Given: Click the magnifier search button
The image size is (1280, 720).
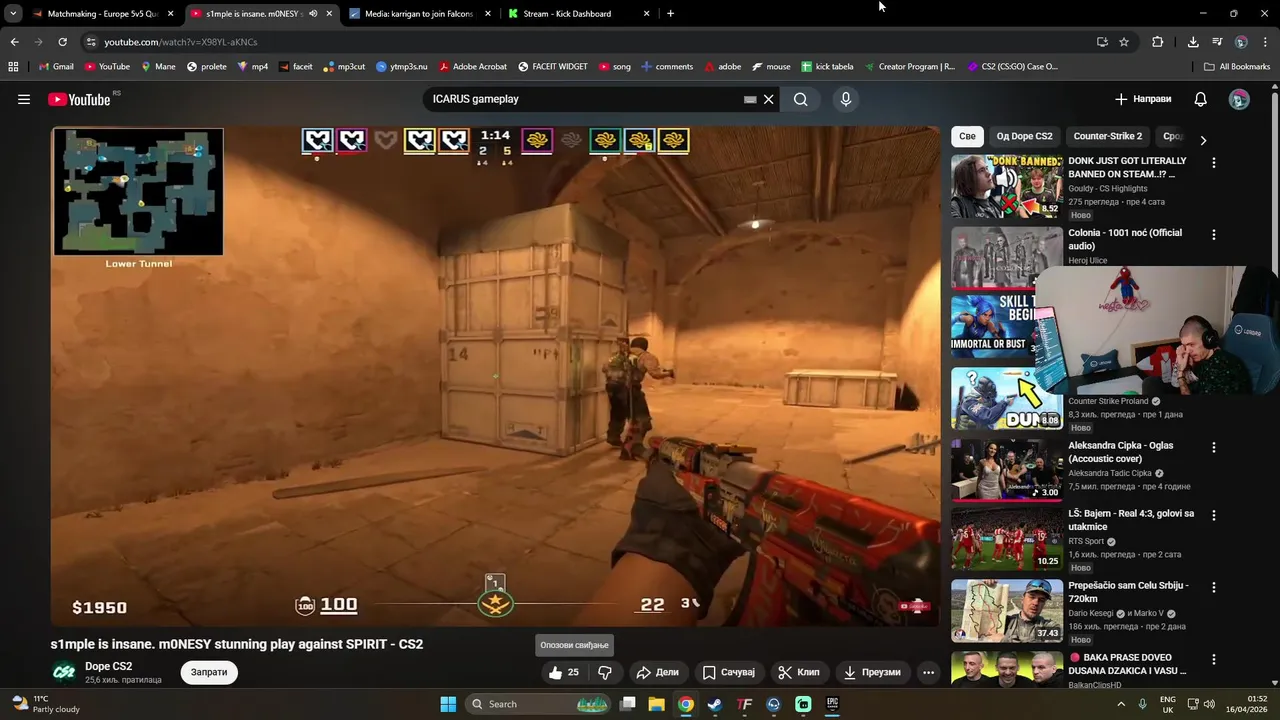Looking at the screenshot, I should 801,99.
